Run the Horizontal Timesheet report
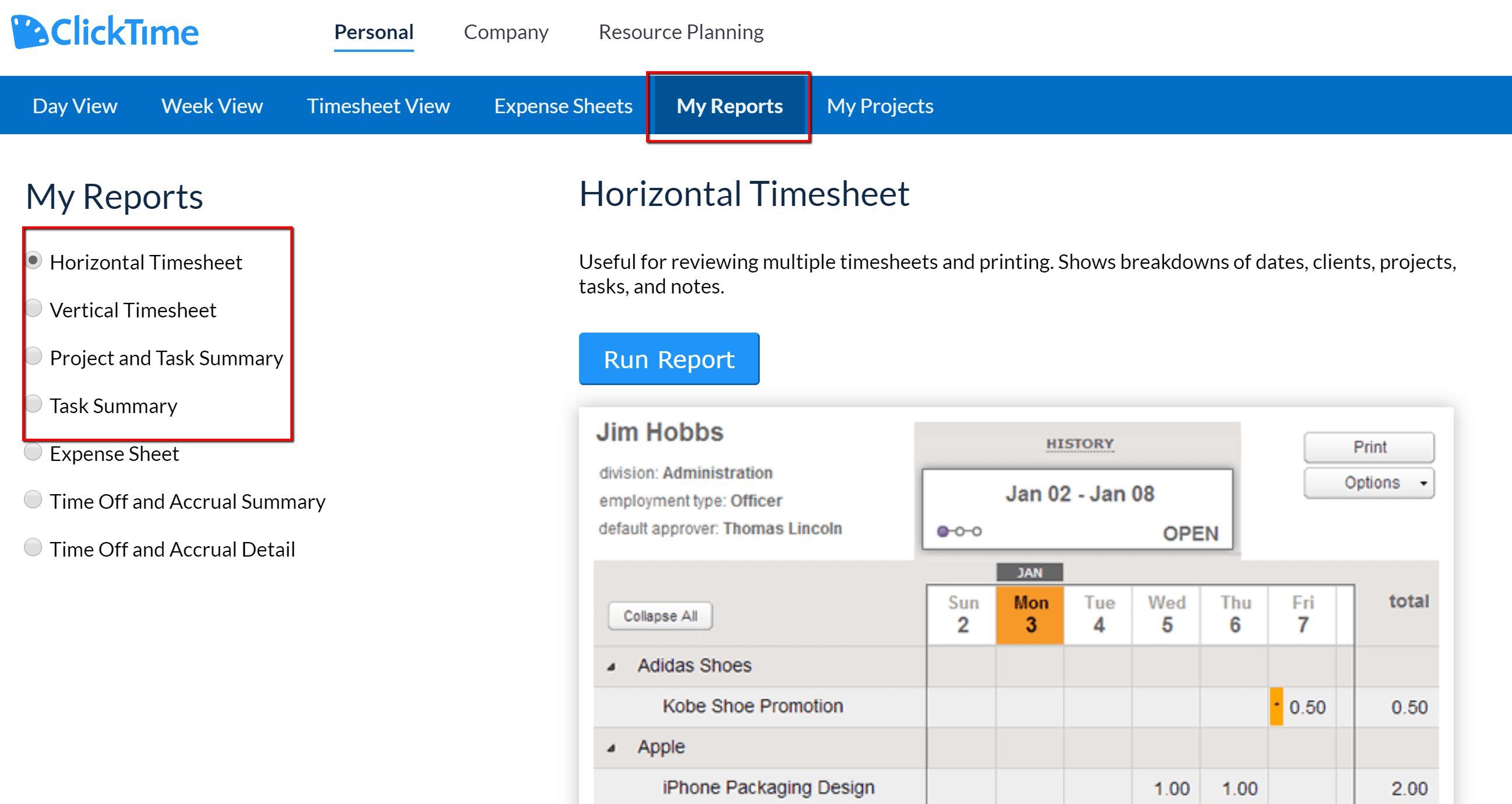1512x804 pixels. tap(669, 359)
